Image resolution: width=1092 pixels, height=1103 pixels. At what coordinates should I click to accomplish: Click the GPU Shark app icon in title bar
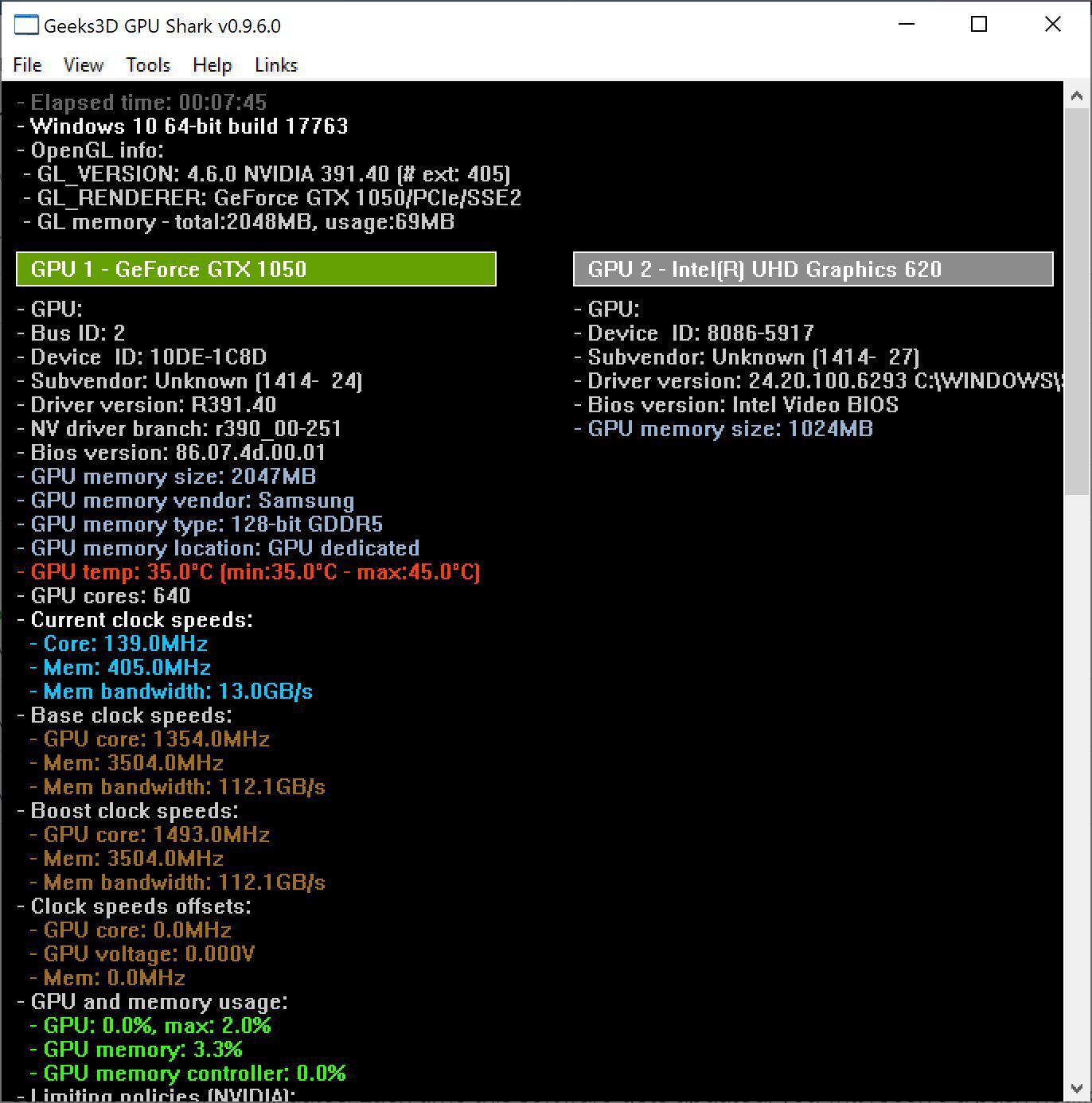[x=26, y=25]
